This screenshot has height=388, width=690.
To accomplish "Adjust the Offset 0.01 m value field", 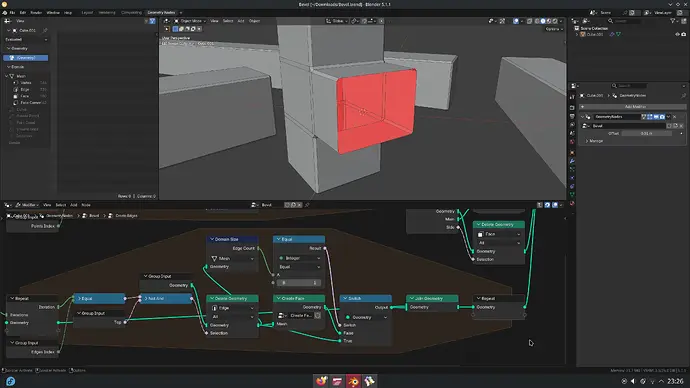I will (x=646, y=133).
